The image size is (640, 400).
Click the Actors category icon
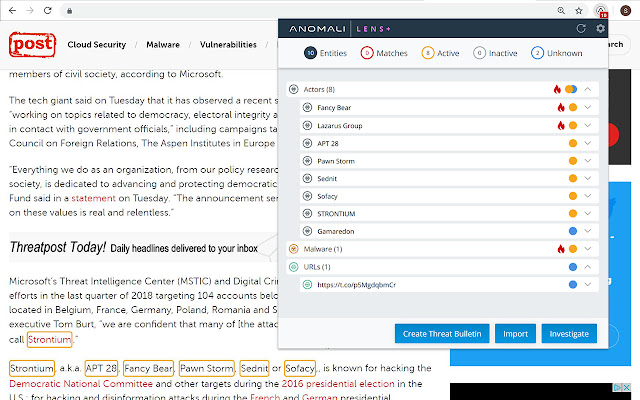293,89
